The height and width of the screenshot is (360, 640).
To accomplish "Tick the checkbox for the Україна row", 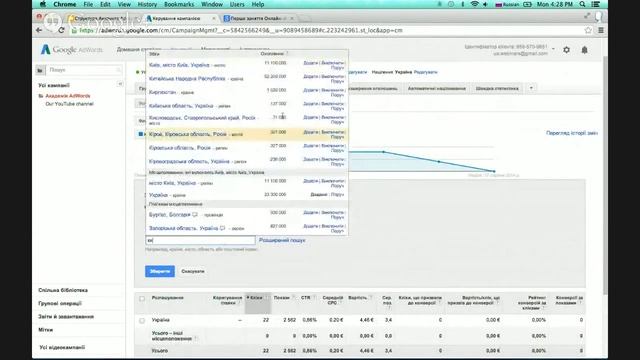I will tap(142, 320).
